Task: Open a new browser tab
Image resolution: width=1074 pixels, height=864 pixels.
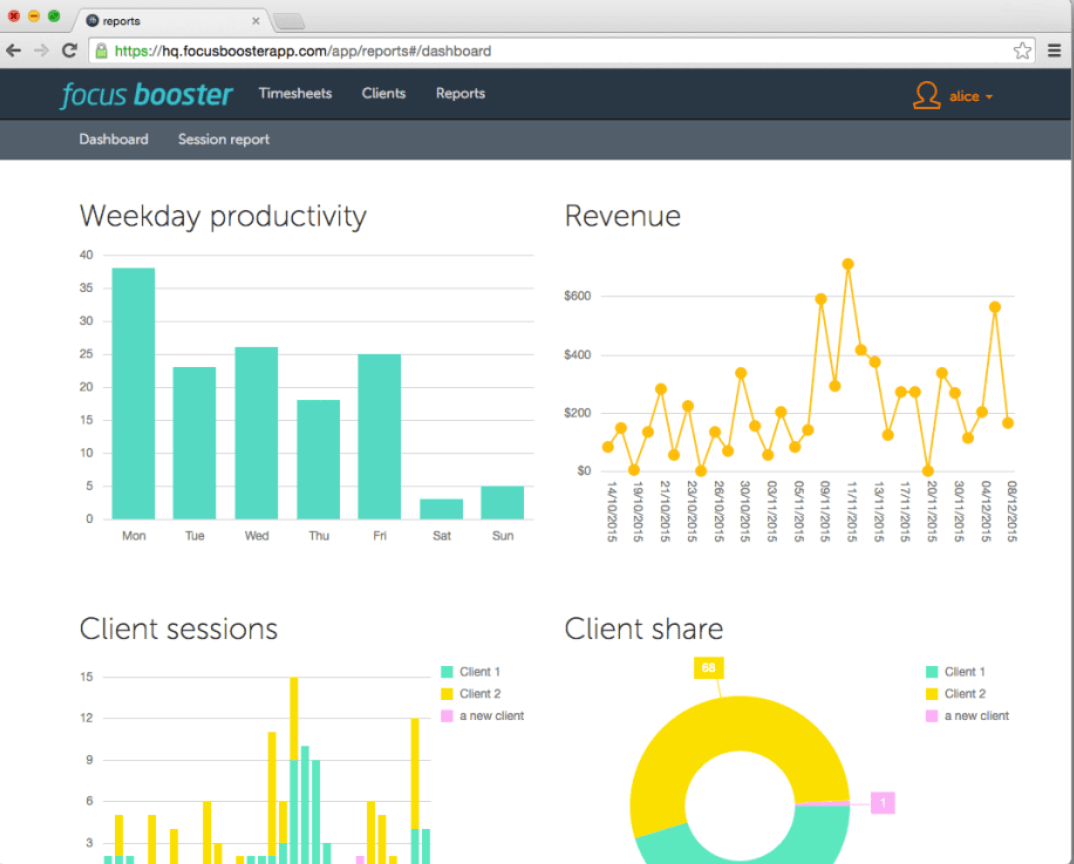Action: coord(288,21)
